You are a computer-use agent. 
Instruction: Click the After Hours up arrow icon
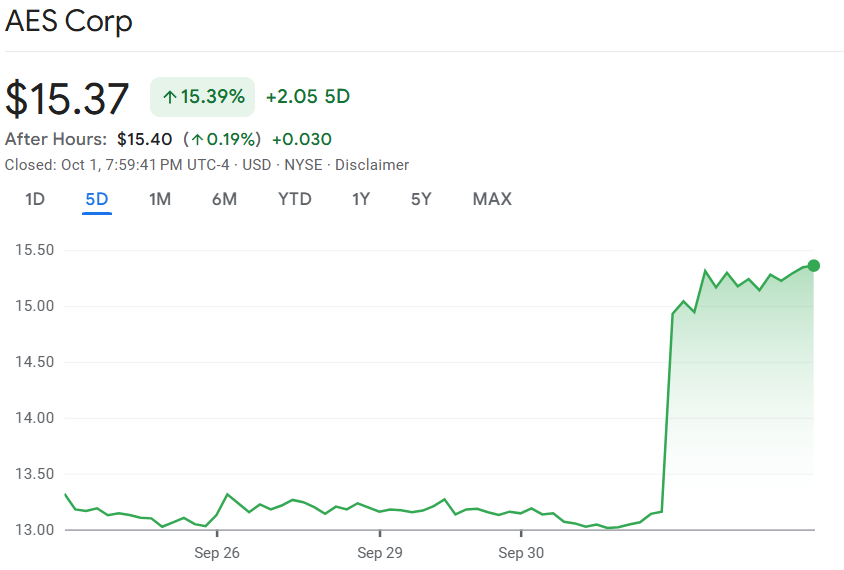(x=198, y=139)
